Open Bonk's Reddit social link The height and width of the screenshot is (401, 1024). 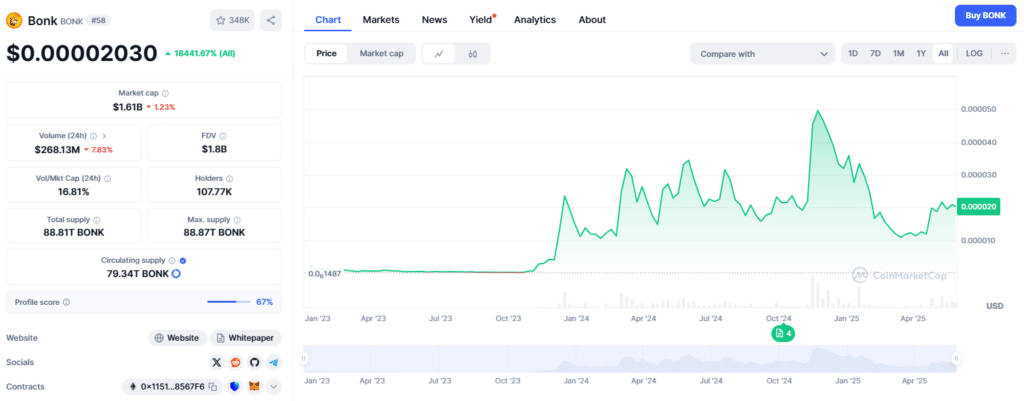(x=236, y=362)
